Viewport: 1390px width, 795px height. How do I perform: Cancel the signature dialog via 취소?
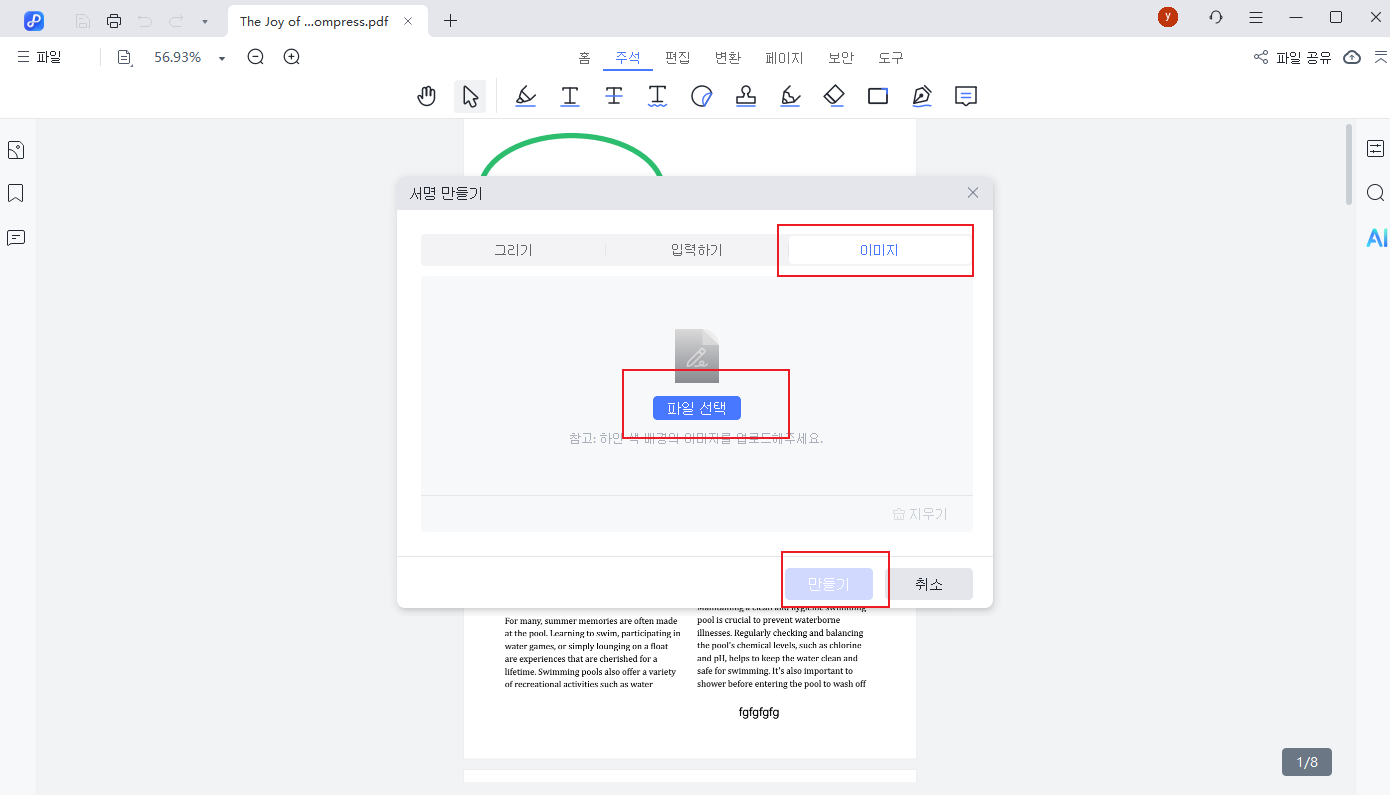coord(929,583)
